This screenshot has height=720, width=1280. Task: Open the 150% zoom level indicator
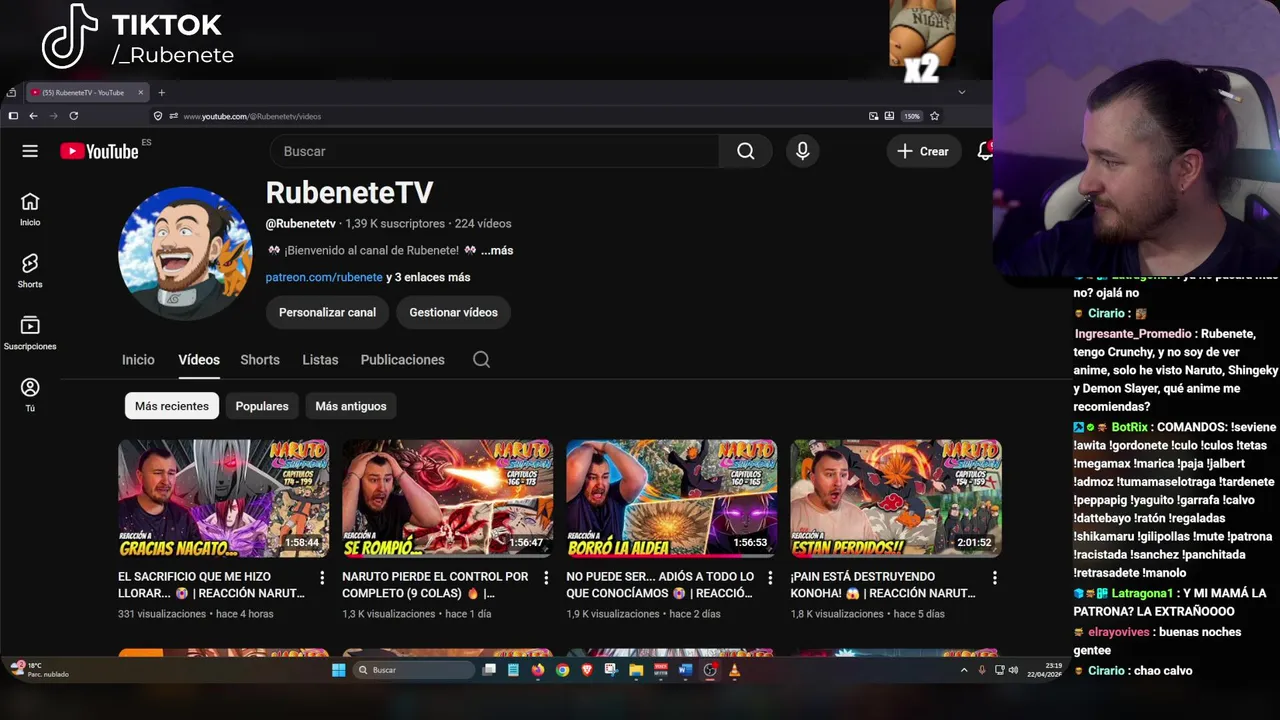click(x=912, y=116)
